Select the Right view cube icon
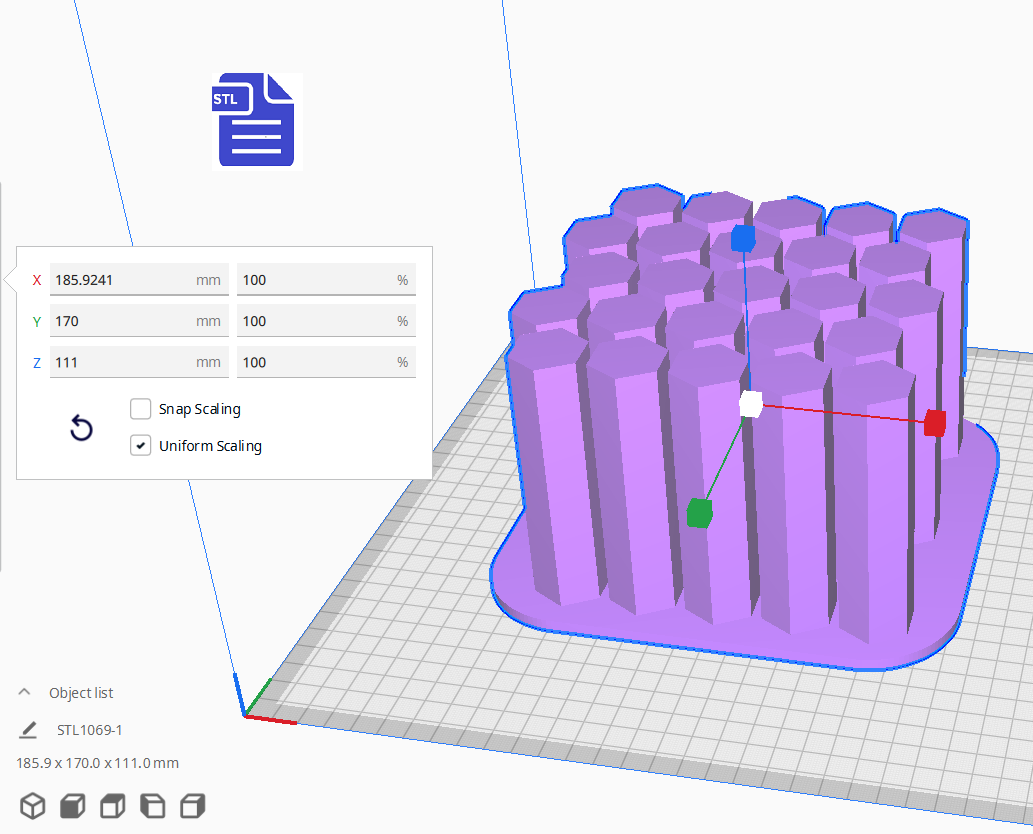 point(192,805)
